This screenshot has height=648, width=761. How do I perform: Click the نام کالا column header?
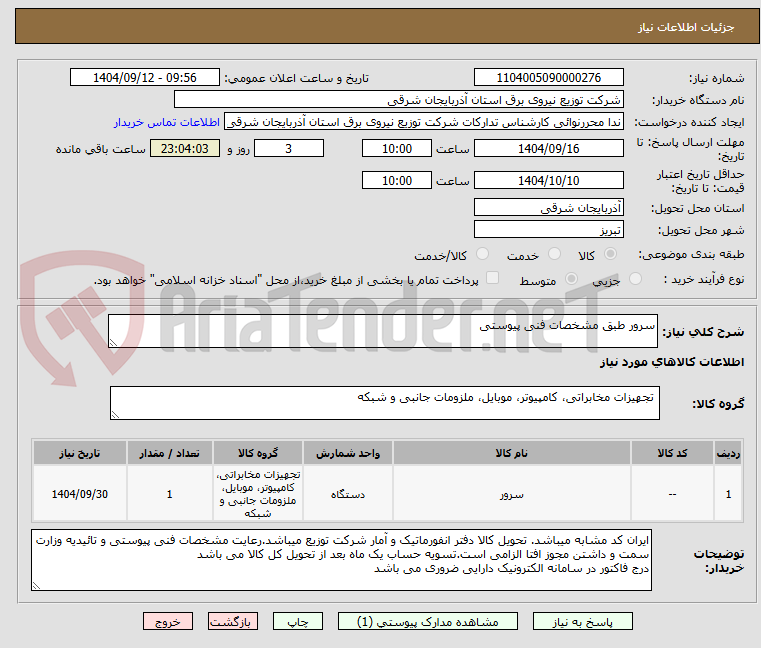(x=512, y=453)
